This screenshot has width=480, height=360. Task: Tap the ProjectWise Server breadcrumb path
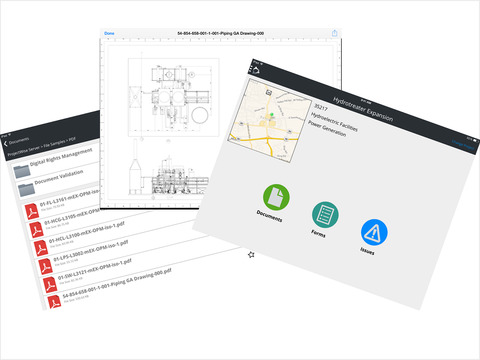pyautogui.click(x=42, y=147)
